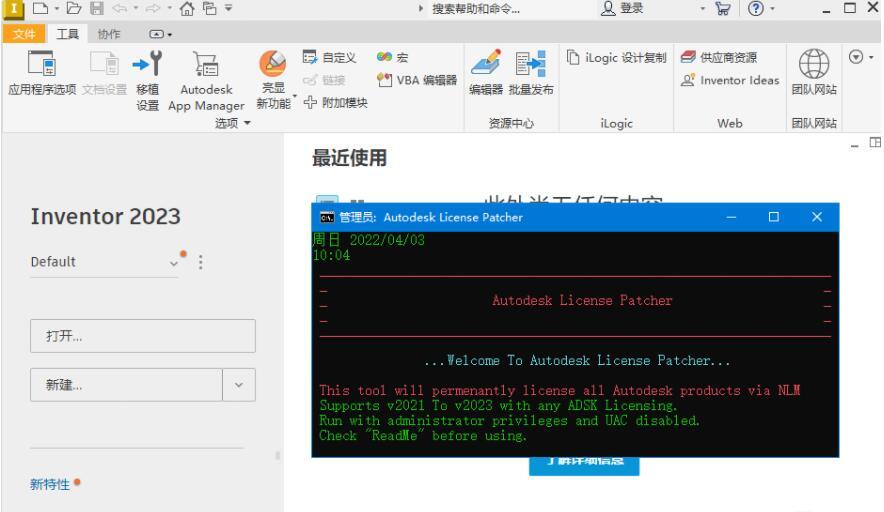The height and width of the screenshot is (512, 884).
Task: Click the switch windows icon in quick access
Action: point(210,8)
